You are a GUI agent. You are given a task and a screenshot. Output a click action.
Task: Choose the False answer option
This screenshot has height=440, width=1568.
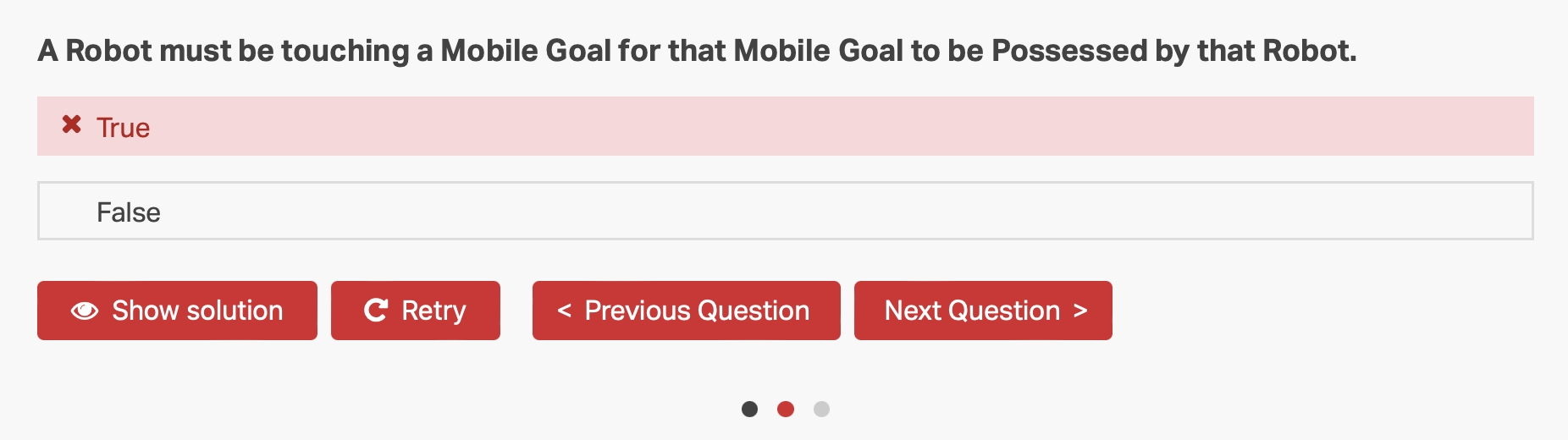point(786,211)
